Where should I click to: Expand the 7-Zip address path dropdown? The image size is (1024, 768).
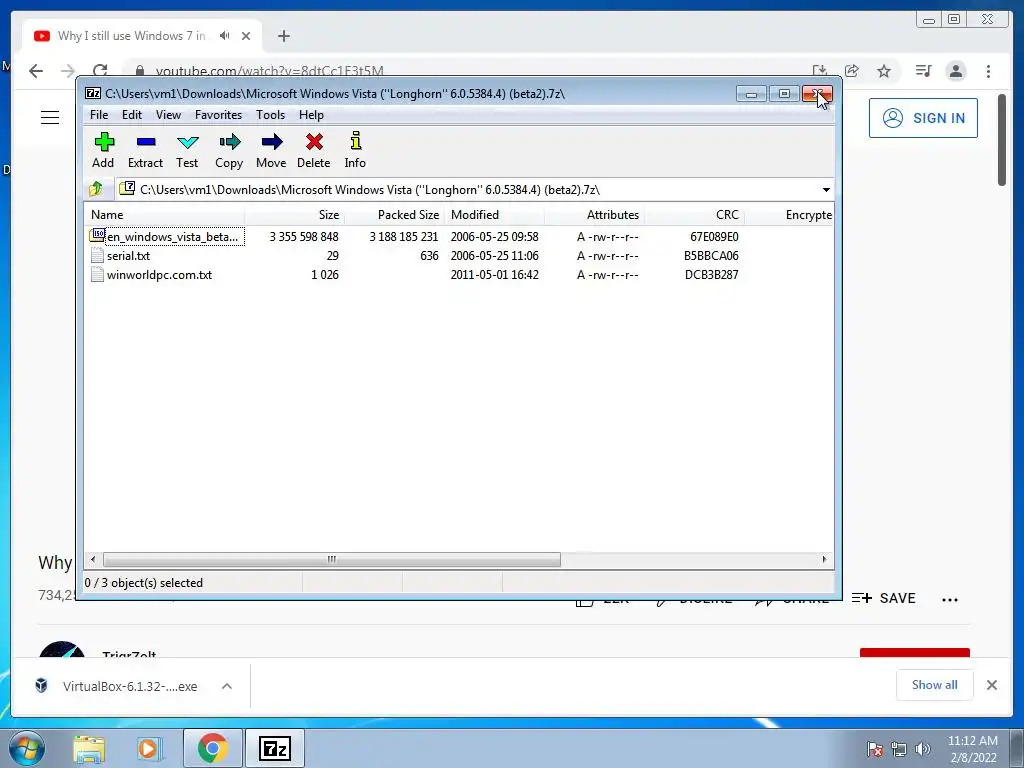(826, 190)
